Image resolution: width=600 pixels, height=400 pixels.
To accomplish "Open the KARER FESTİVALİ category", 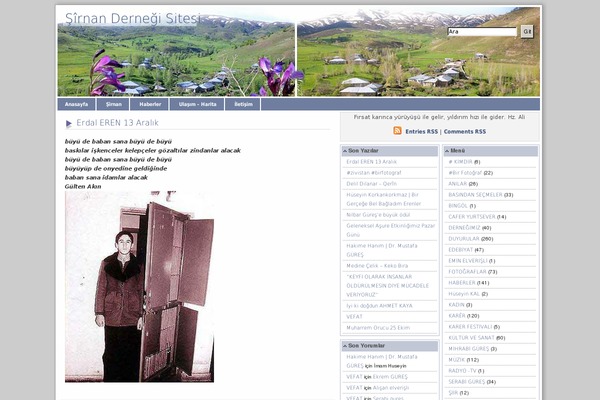I will pos(470,327).
